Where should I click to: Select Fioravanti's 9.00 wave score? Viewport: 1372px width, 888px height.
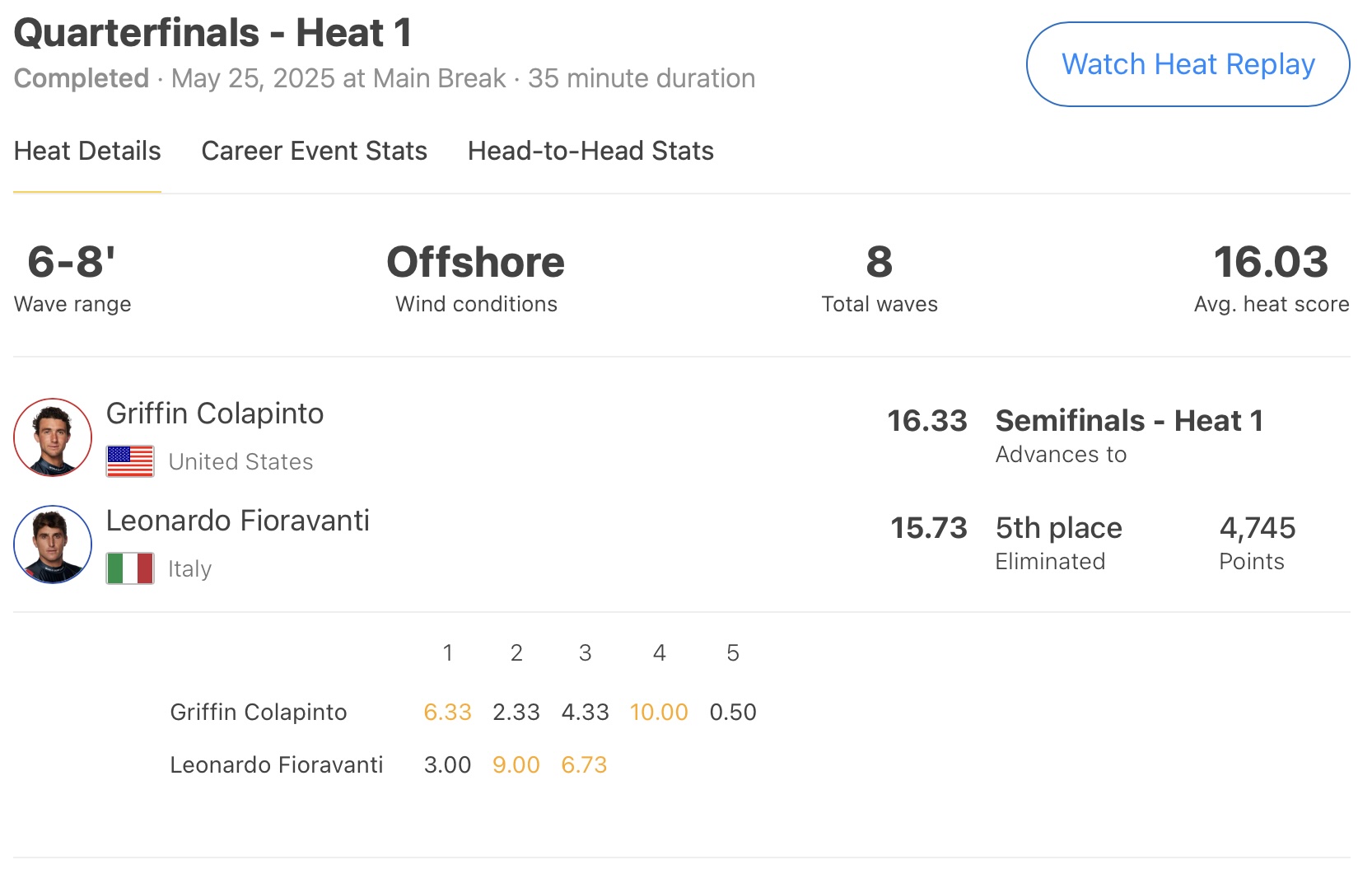coord(516,764)
